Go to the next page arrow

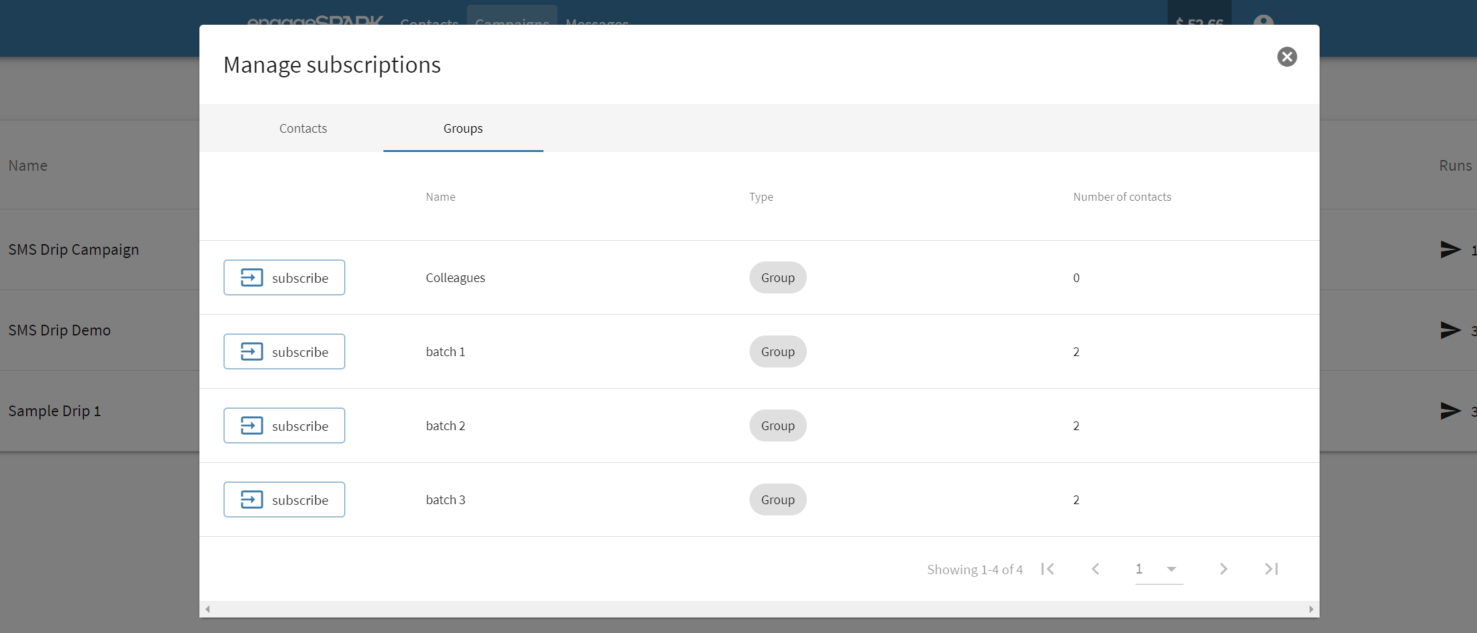[x=1223, y=569]
